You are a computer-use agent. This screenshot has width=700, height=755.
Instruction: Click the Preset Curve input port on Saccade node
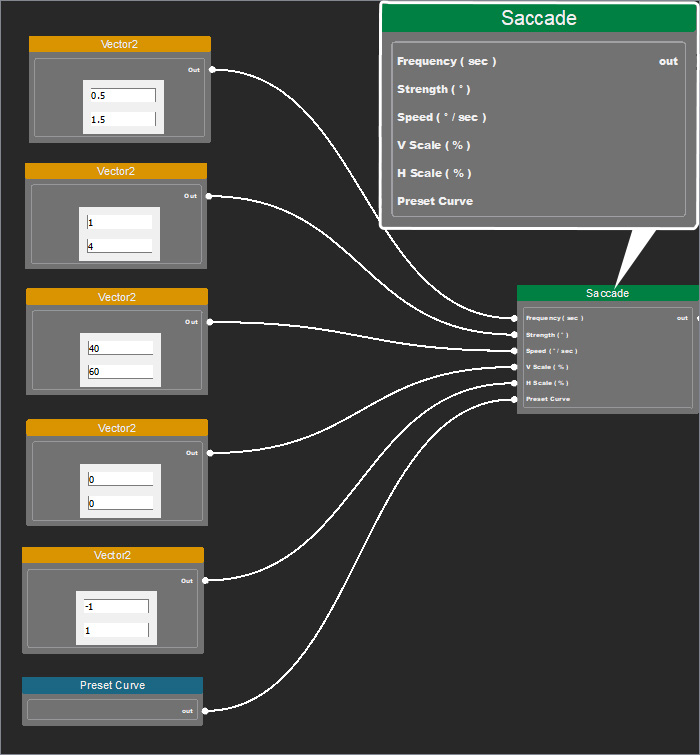(x=514, y=399)
